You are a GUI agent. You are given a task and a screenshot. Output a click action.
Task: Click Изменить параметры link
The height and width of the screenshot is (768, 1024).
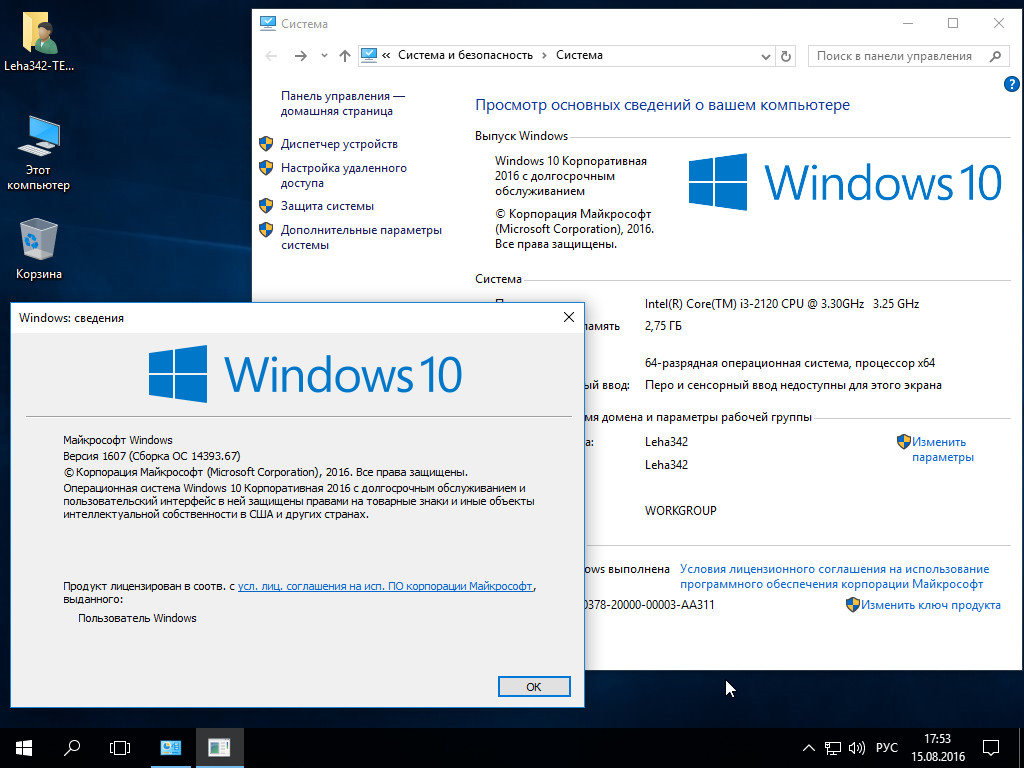coord(942,449)
